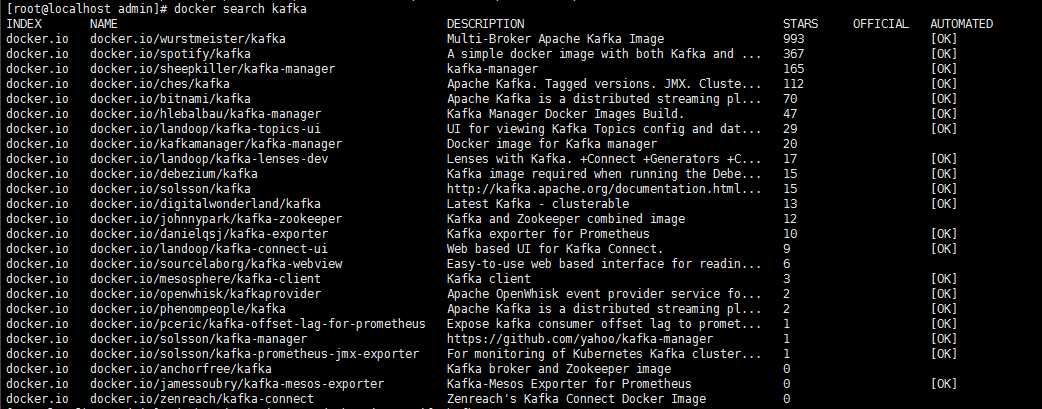Click the [OK] marker for wurstmeister/kafka
Viewport: 1042px width, 409px height.
coord(944,39)
